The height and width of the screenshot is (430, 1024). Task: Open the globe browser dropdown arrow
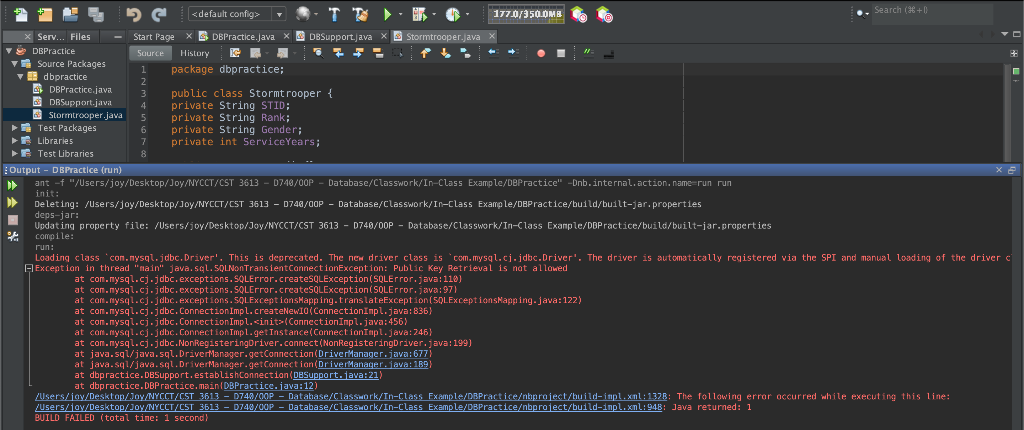click(x=316, y=14)
